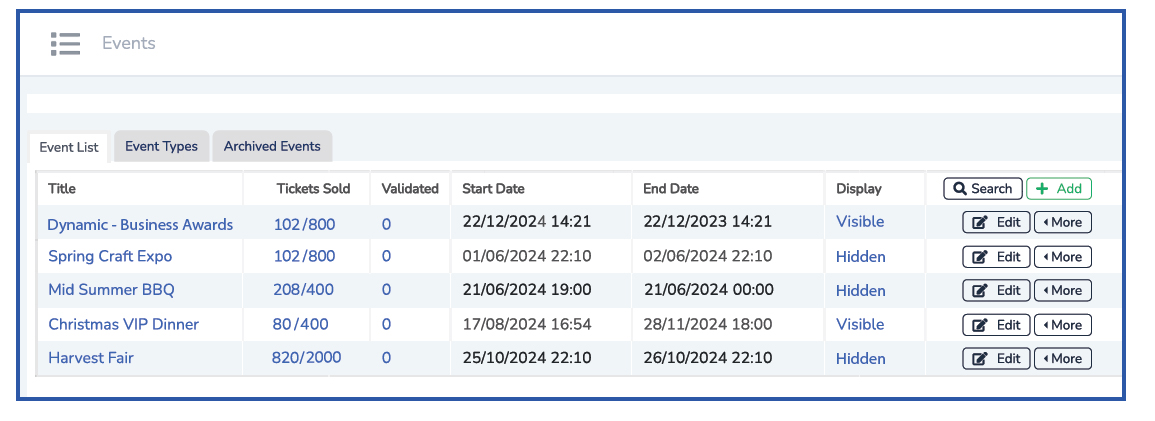Open the Christmas VIP Dinner event link
The width and height of the screenshot is (1155, 421).
[x=123, y=325]
